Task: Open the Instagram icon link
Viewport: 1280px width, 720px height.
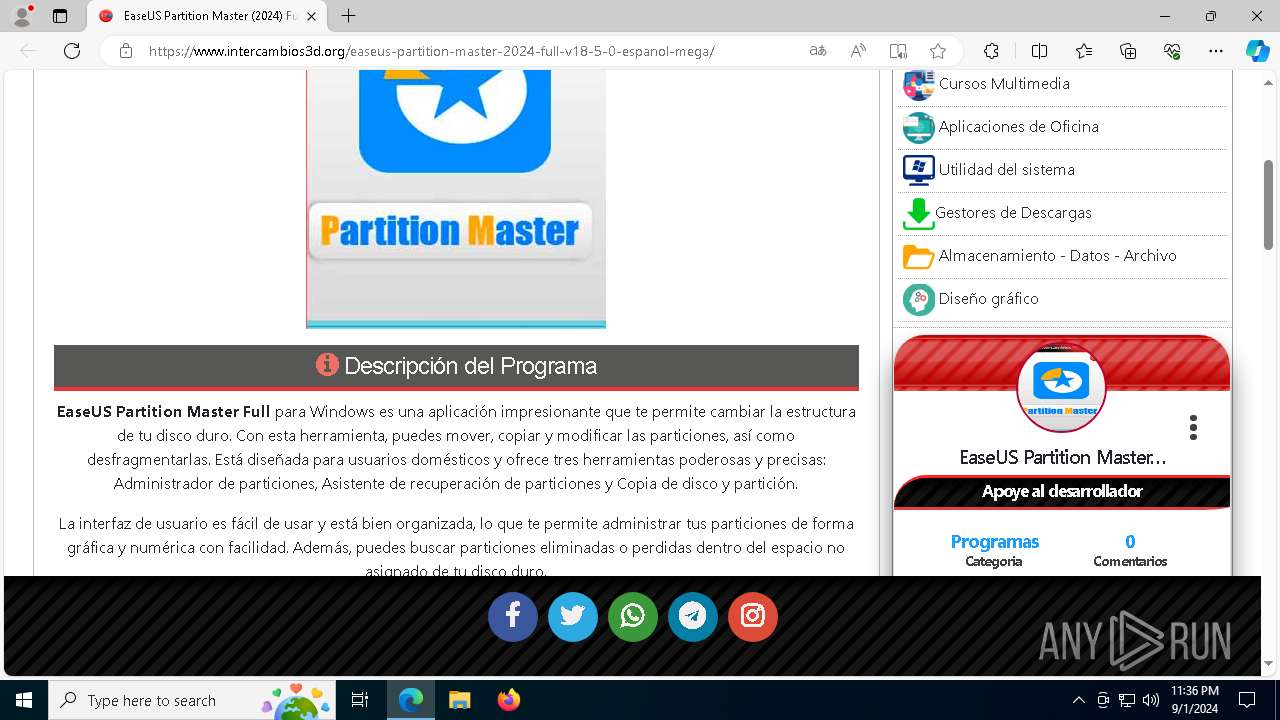Action: [753, 616]
